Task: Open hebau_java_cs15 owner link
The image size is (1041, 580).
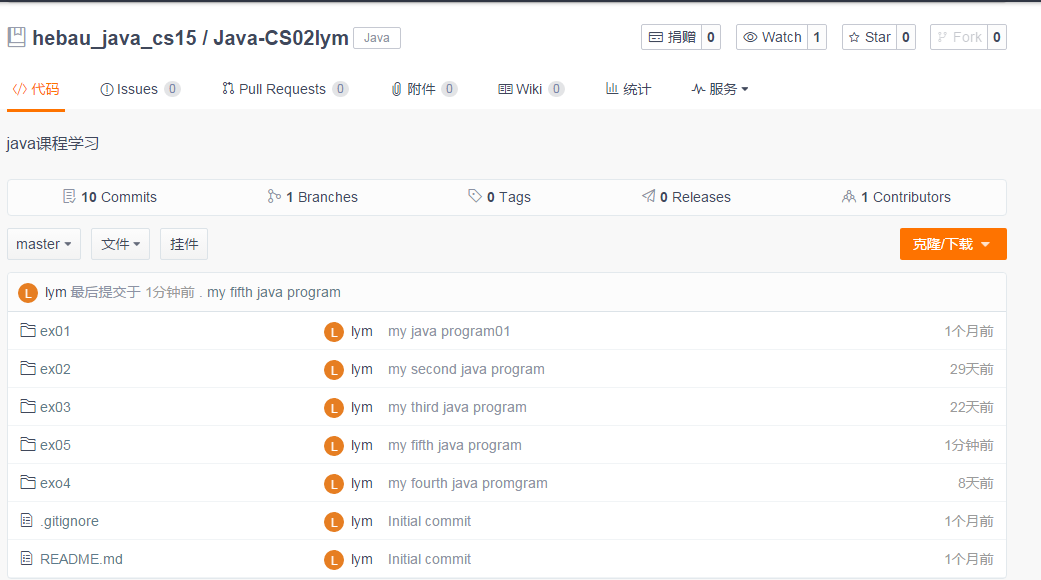Action: (x=114, y=38)
